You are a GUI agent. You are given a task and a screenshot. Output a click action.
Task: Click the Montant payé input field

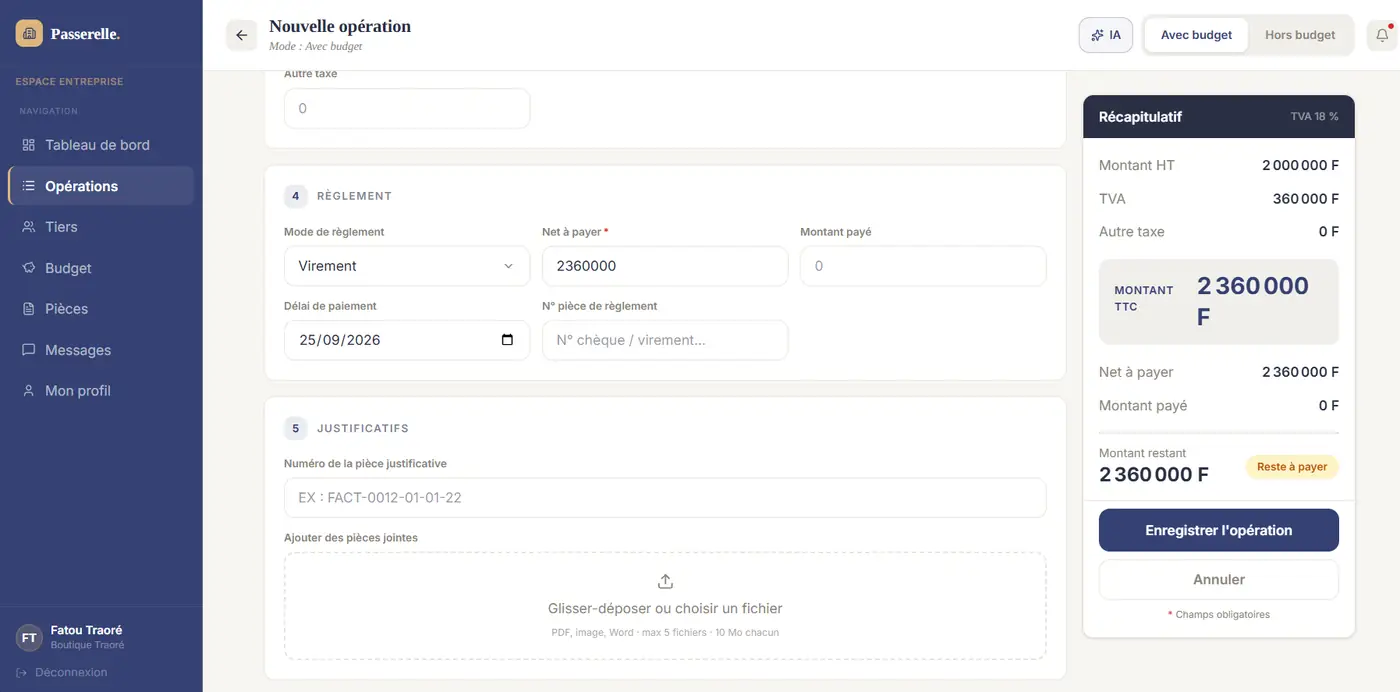click(x=923, y=266)
